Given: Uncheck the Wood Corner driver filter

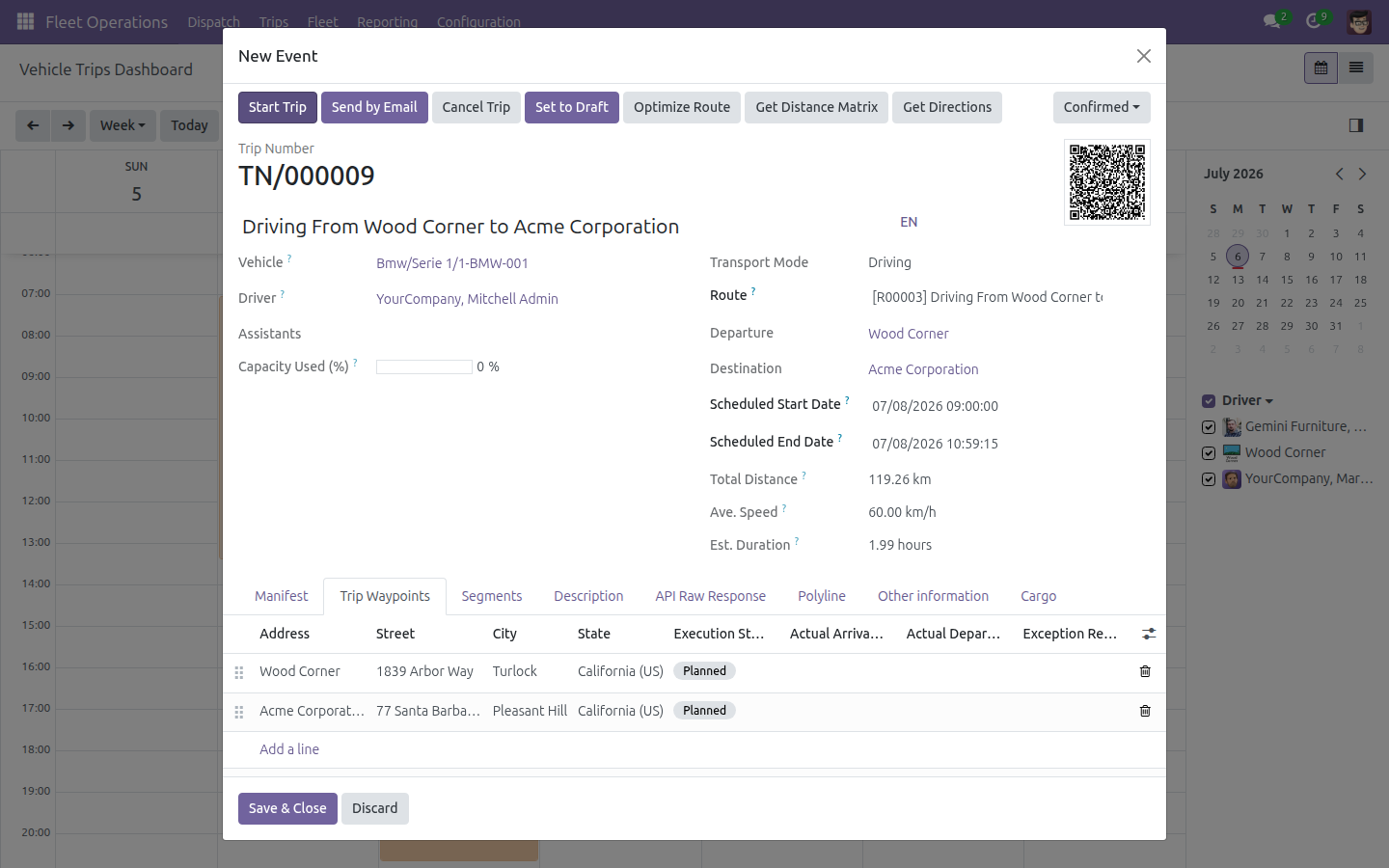Looking at the screenshot, I should [1209, 453].
